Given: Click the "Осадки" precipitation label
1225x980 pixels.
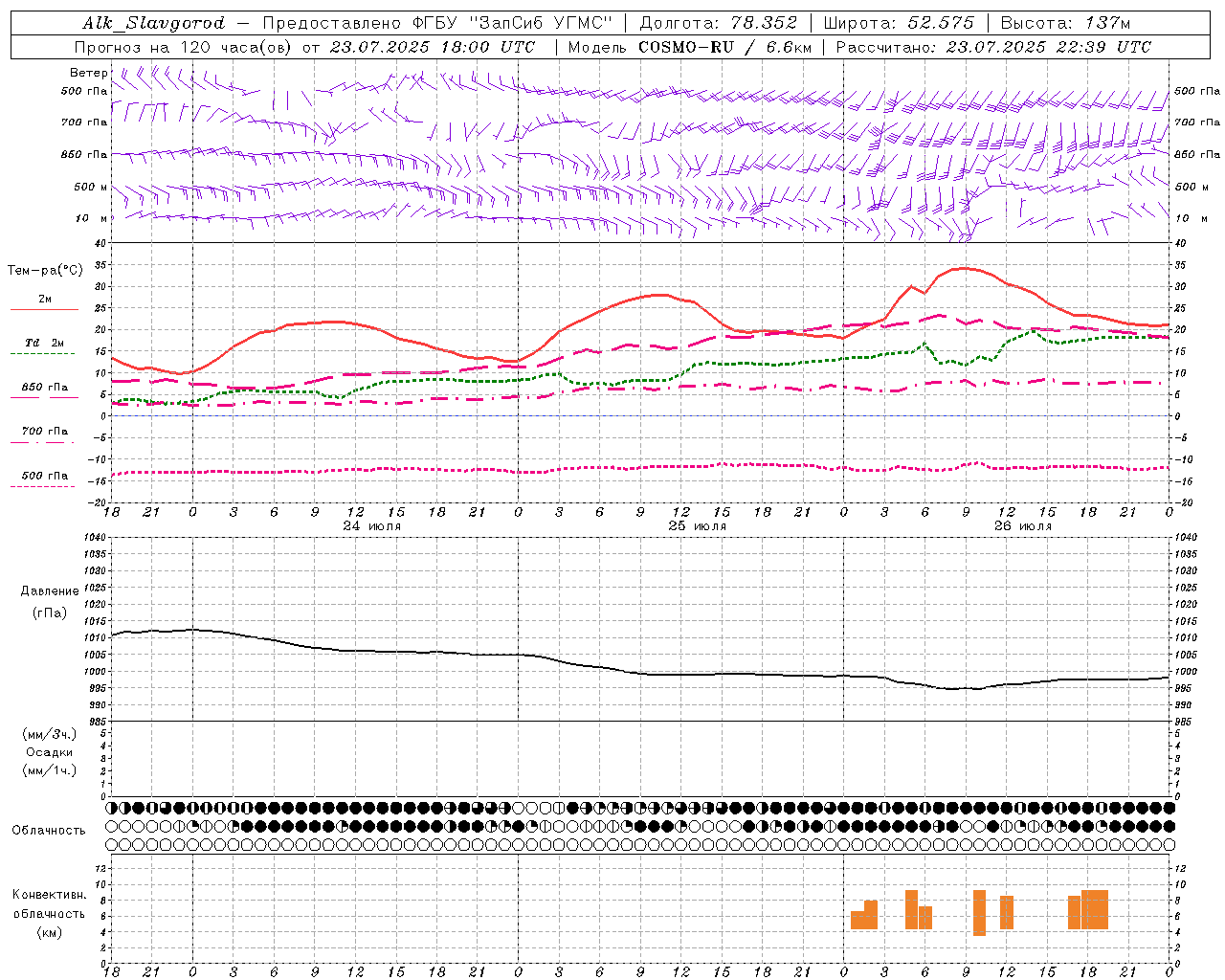Looking at the screenshot, I should pos(50,752).
